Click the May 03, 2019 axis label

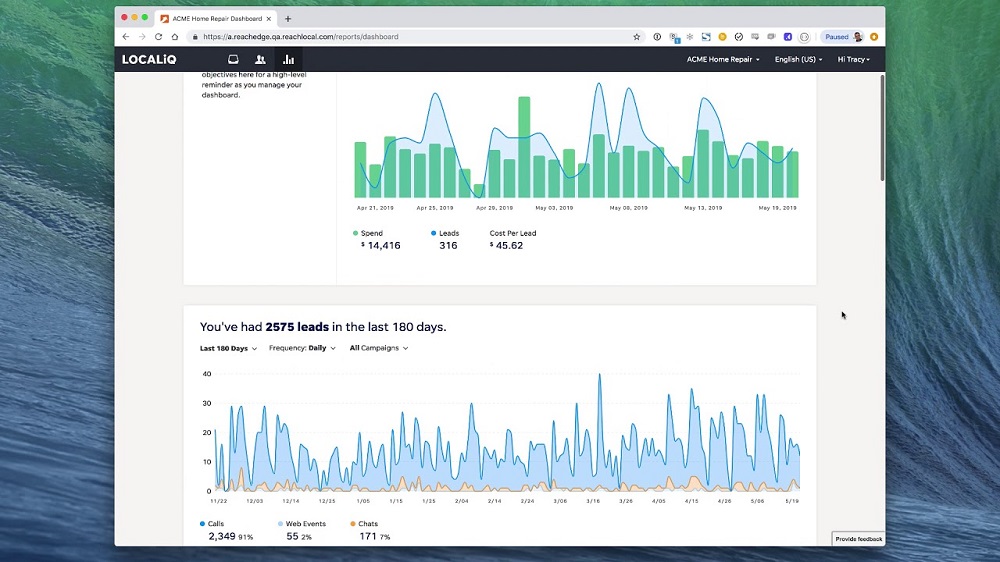(x=554, y=208)
